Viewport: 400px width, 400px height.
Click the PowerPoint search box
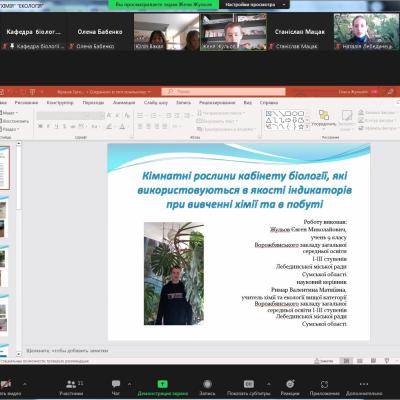(223, 91)
